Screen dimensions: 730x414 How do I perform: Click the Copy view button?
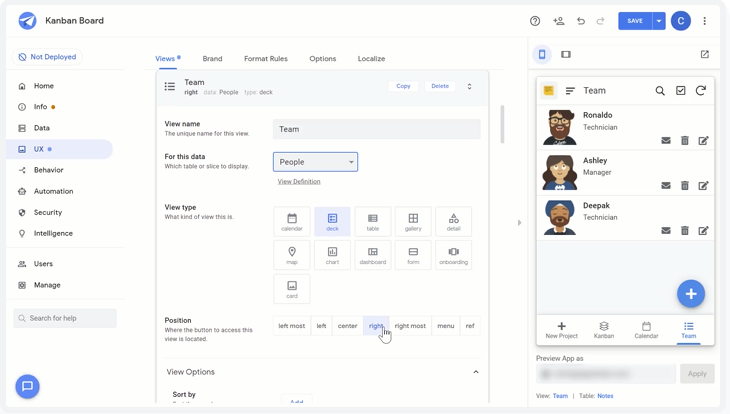(x=403, y=86)
